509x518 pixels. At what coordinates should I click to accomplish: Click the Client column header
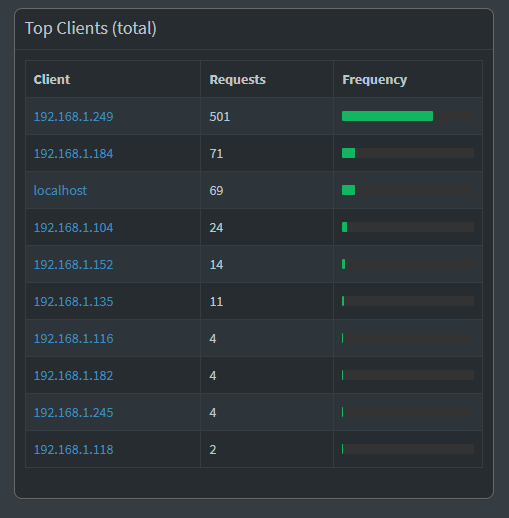tap(52, 79)
